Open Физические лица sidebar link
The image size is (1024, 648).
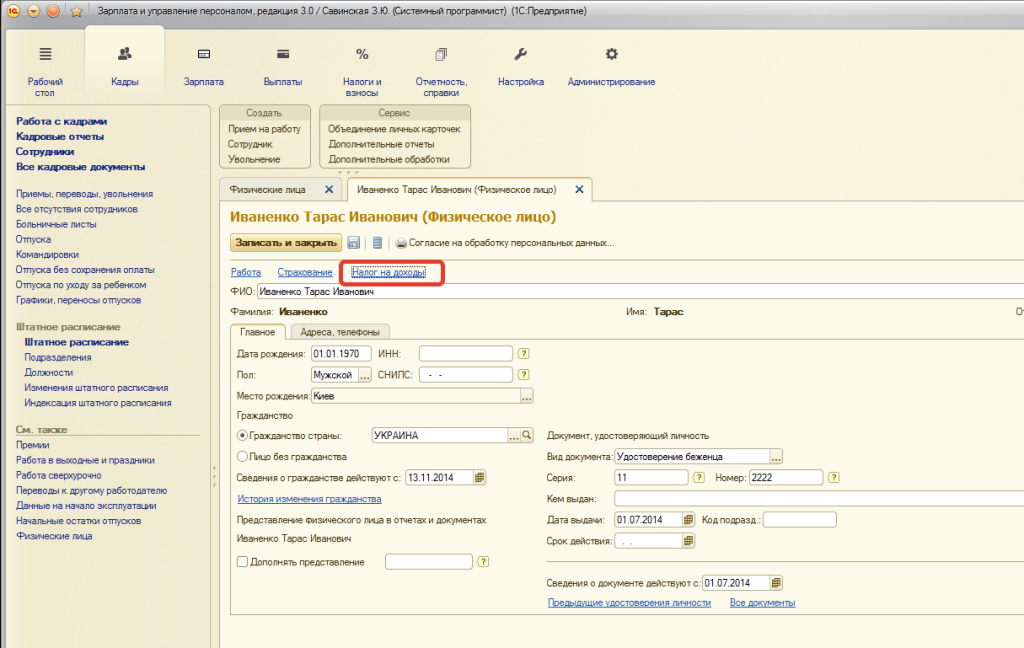[x=54, y=536]
